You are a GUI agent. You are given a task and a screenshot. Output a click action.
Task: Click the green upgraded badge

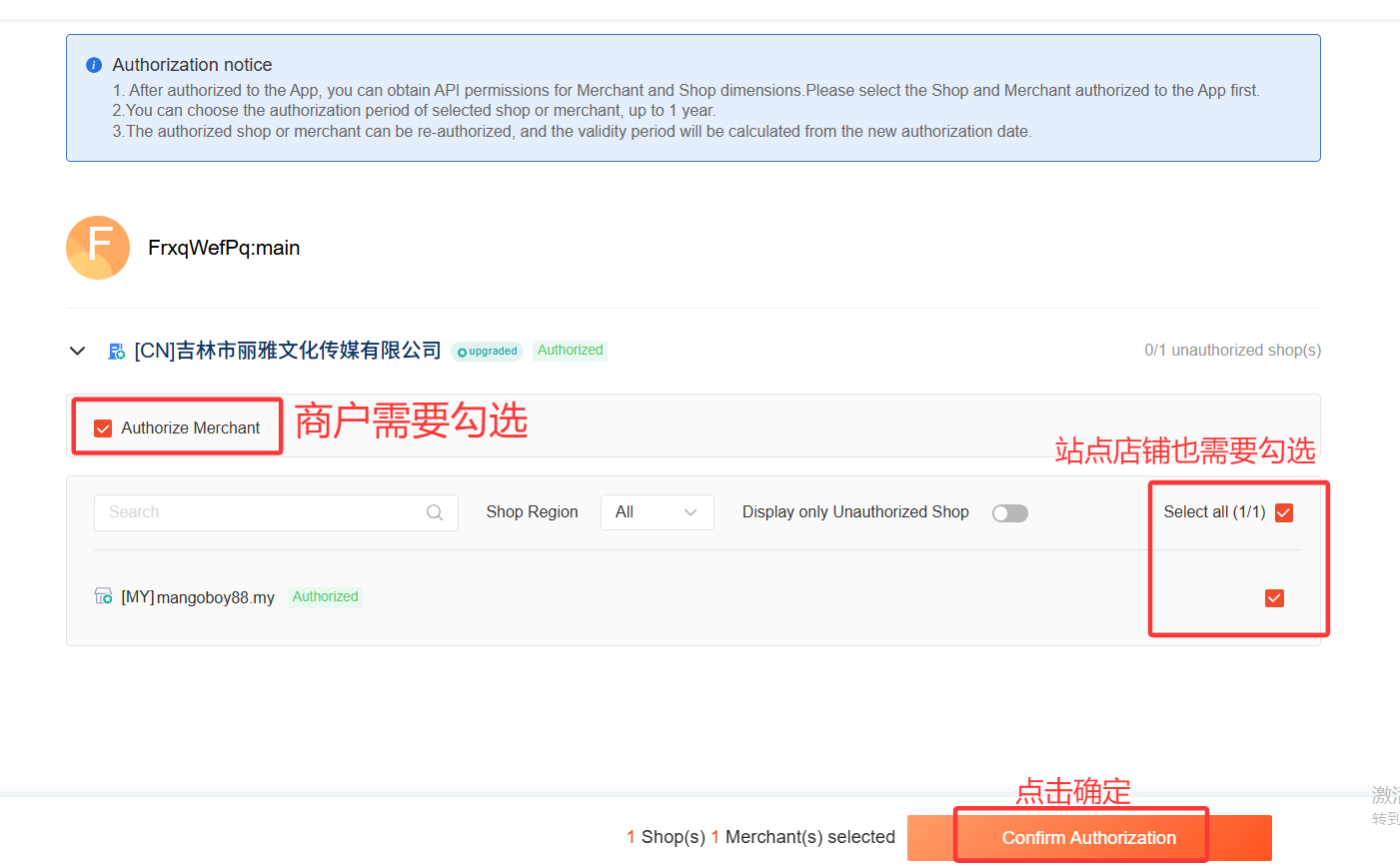click(488, 352)
